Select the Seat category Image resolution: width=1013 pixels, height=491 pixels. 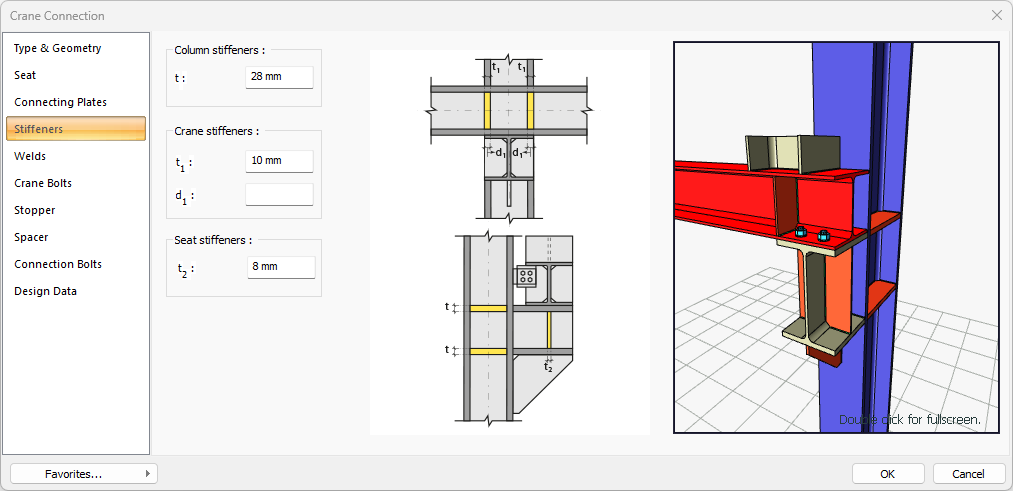tap(25, 75)
